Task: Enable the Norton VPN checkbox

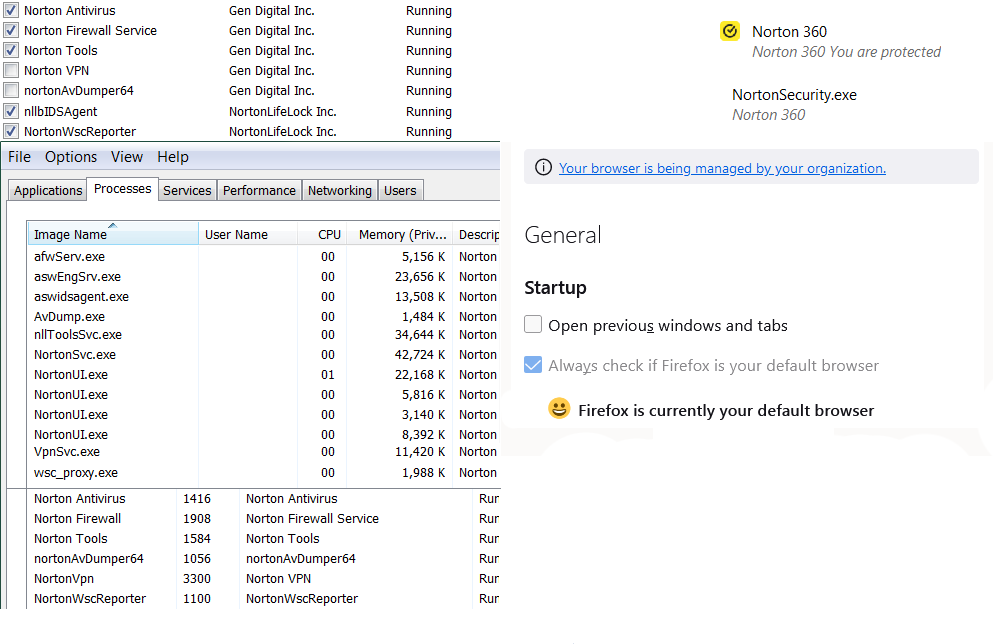Action: [x=11, y=70]
